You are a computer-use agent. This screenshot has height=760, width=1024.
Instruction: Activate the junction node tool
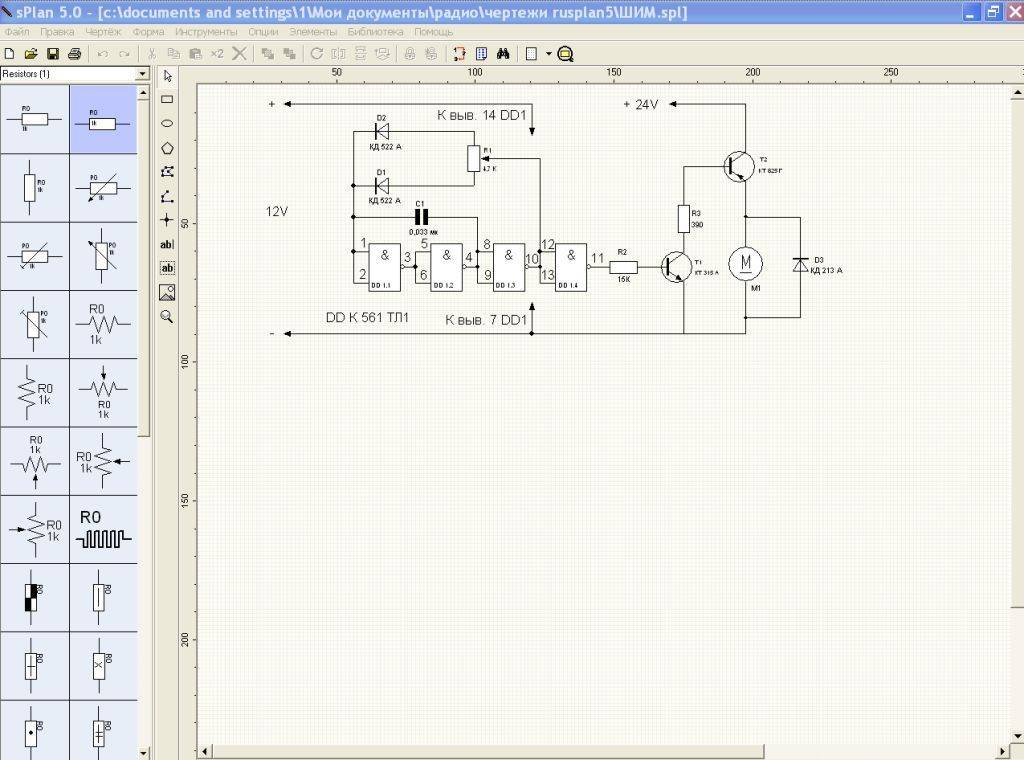pyautogui.click(x=167, y=220)
